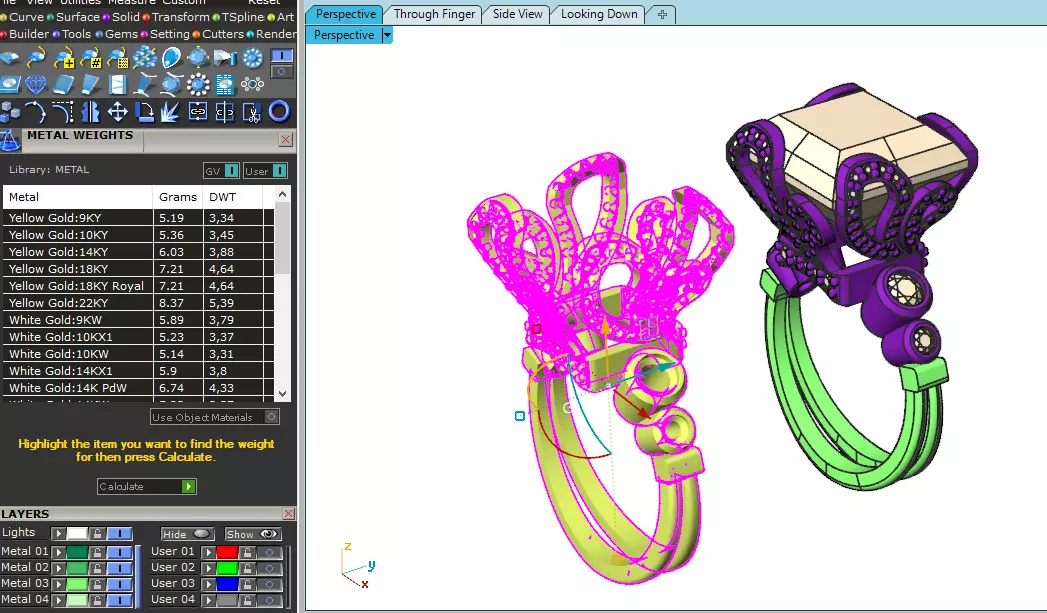Image resolution: width=1047 pixels, height=613 pixels.
Task: Click gem-on-curve icon with yellow grid badge
Action: [118, 59]
